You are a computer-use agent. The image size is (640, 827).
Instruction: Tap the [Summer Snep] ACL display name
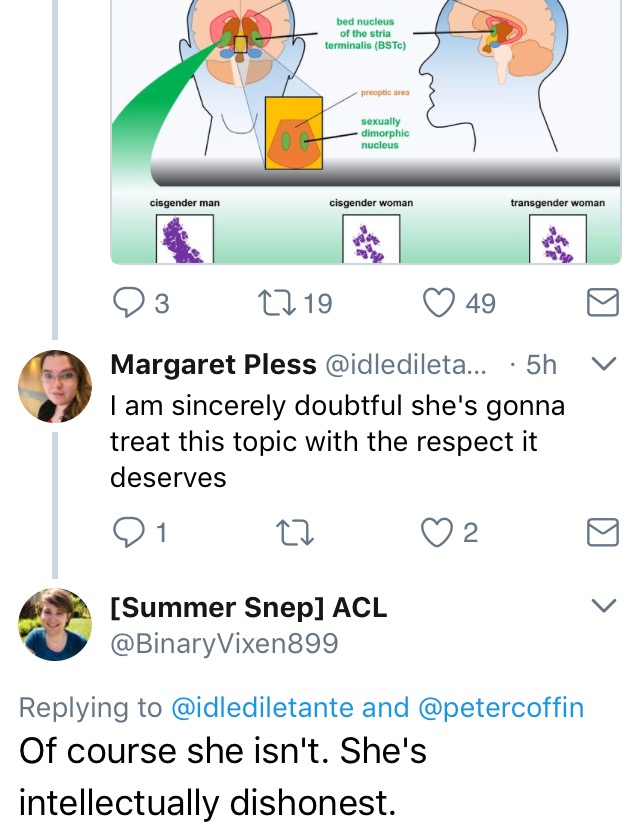click(249, 608)
